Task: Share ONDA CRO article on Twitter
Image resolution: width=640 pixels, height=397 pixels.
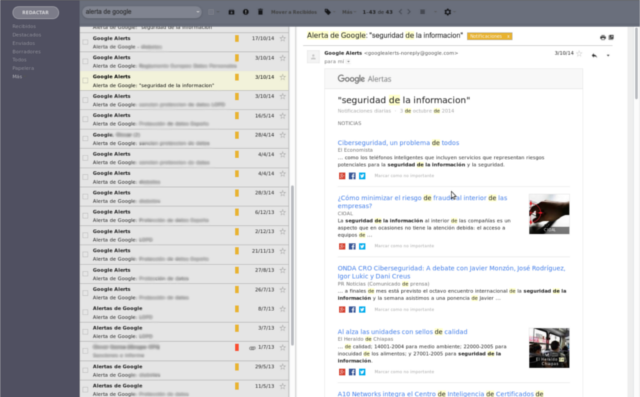Action: [x=362, y=310]
